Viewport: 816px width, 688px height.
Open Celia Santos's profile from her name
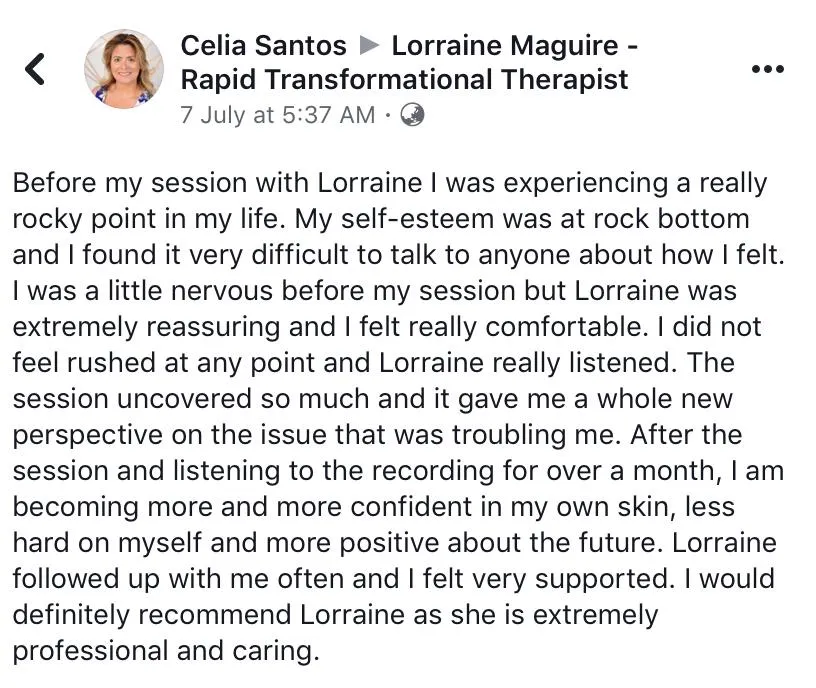[x=263, y=46]
